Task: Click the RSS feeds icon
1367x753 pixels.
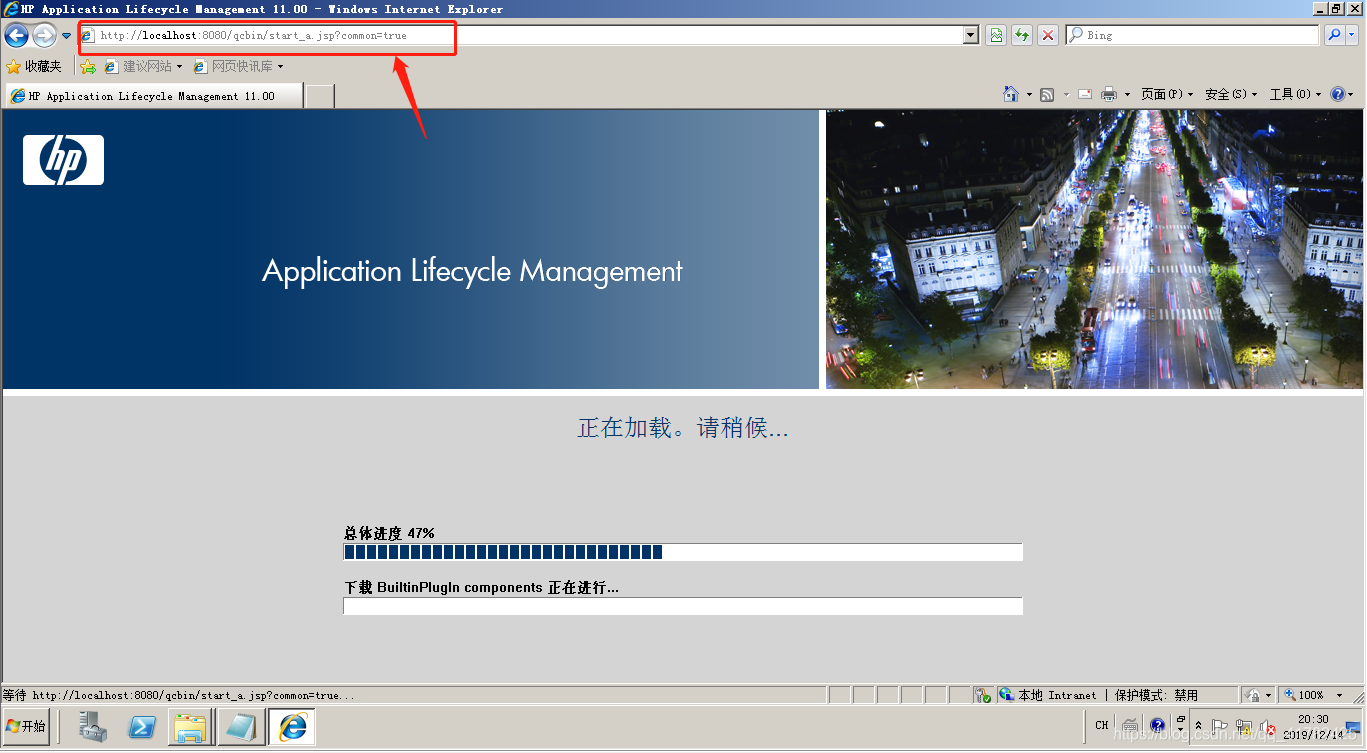Action: (1047, 94)
